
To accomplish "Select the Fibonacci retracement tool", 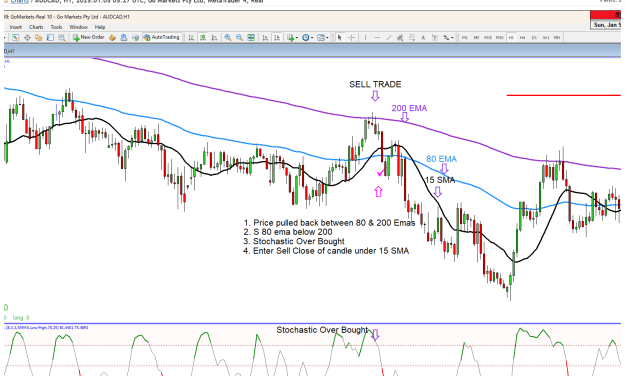I will (x=412, y=37).
